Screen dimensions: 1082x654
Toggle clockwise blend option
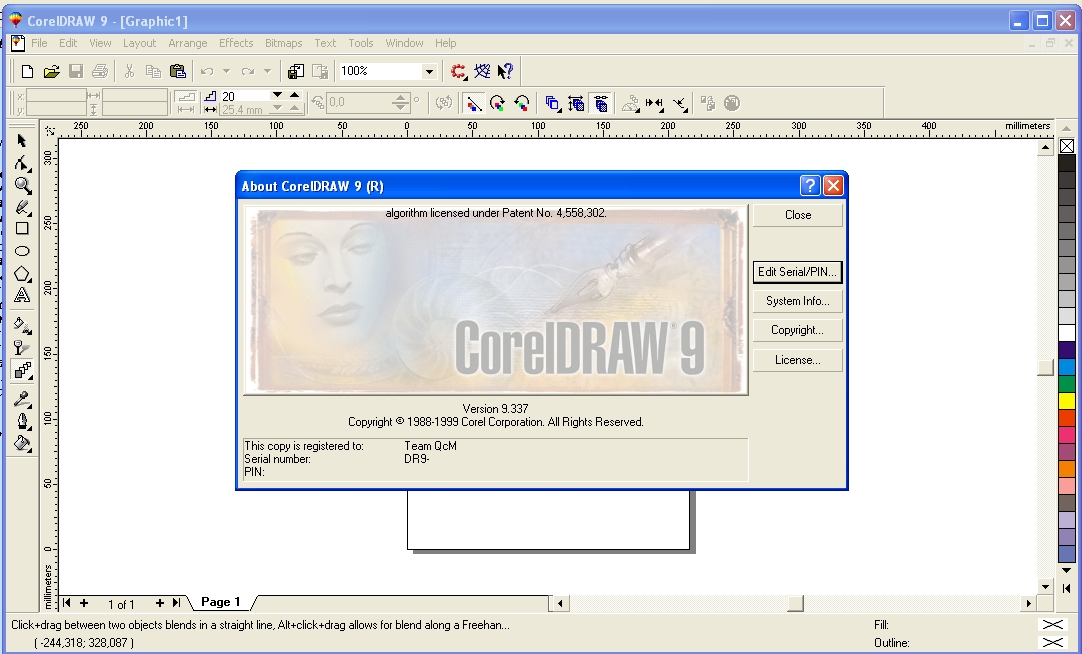coord(497,103)
